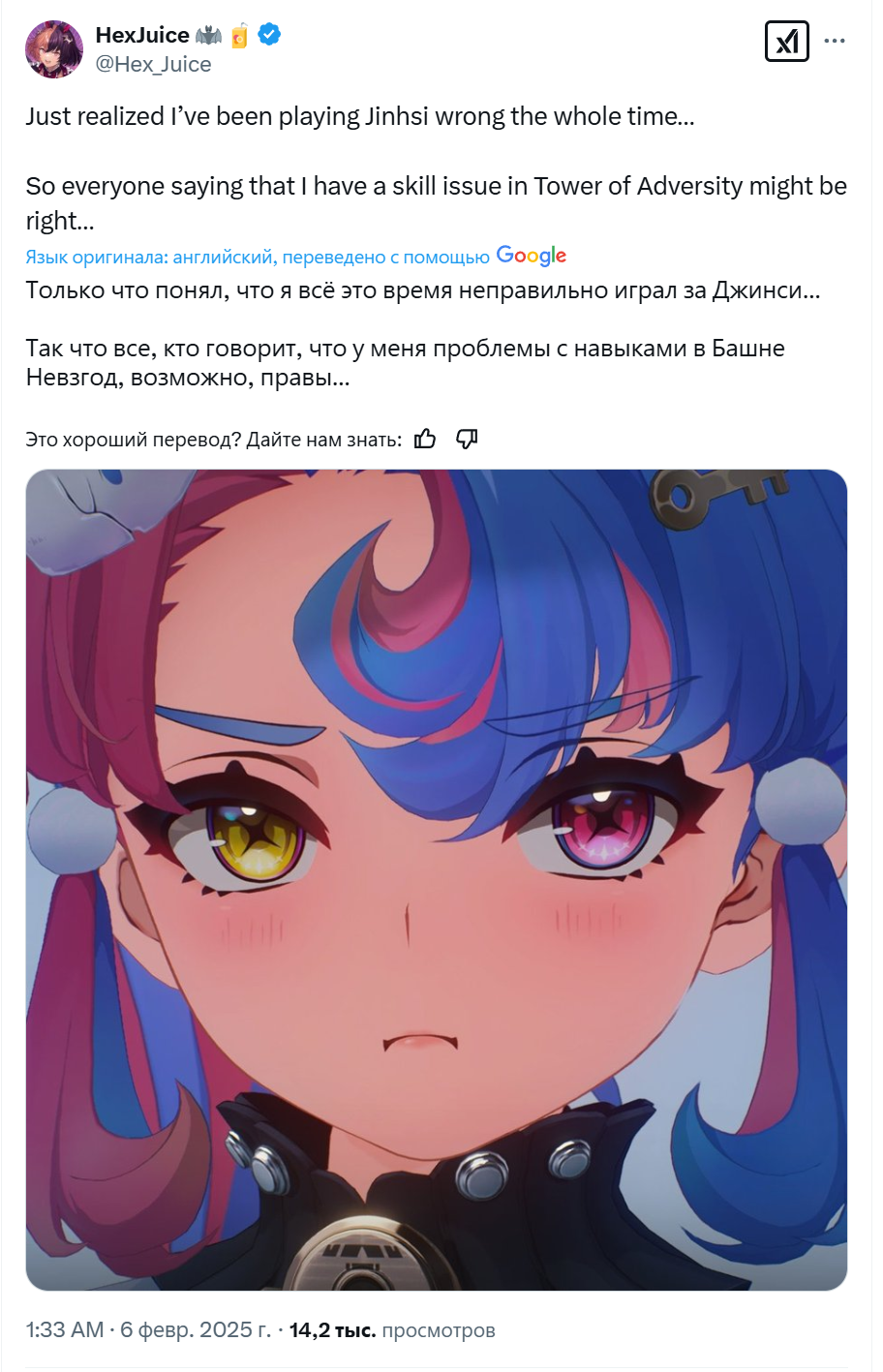Rate the translation with thumbs down

(467, 440)
